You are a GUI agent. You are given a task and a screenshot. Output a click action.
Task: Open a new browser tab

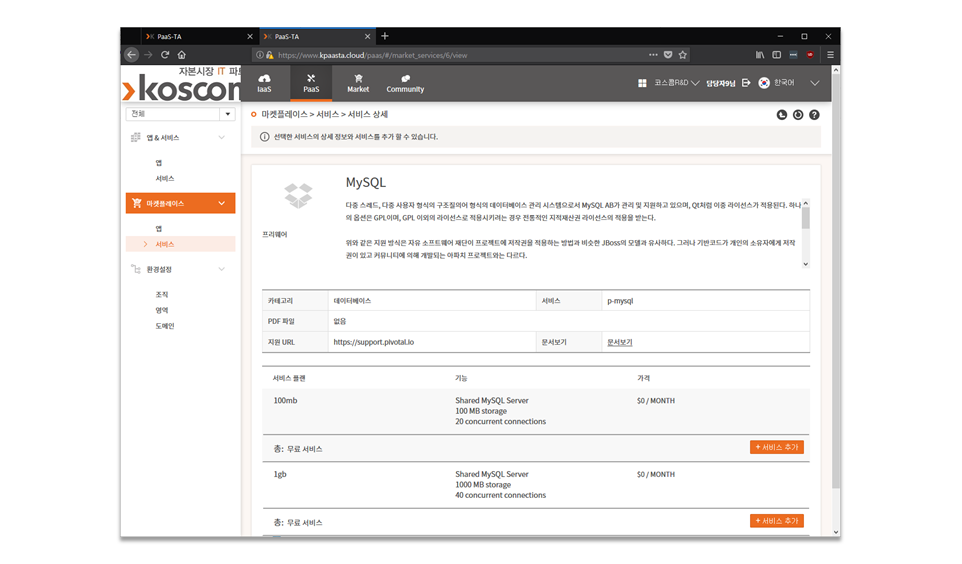click(385, 36)
